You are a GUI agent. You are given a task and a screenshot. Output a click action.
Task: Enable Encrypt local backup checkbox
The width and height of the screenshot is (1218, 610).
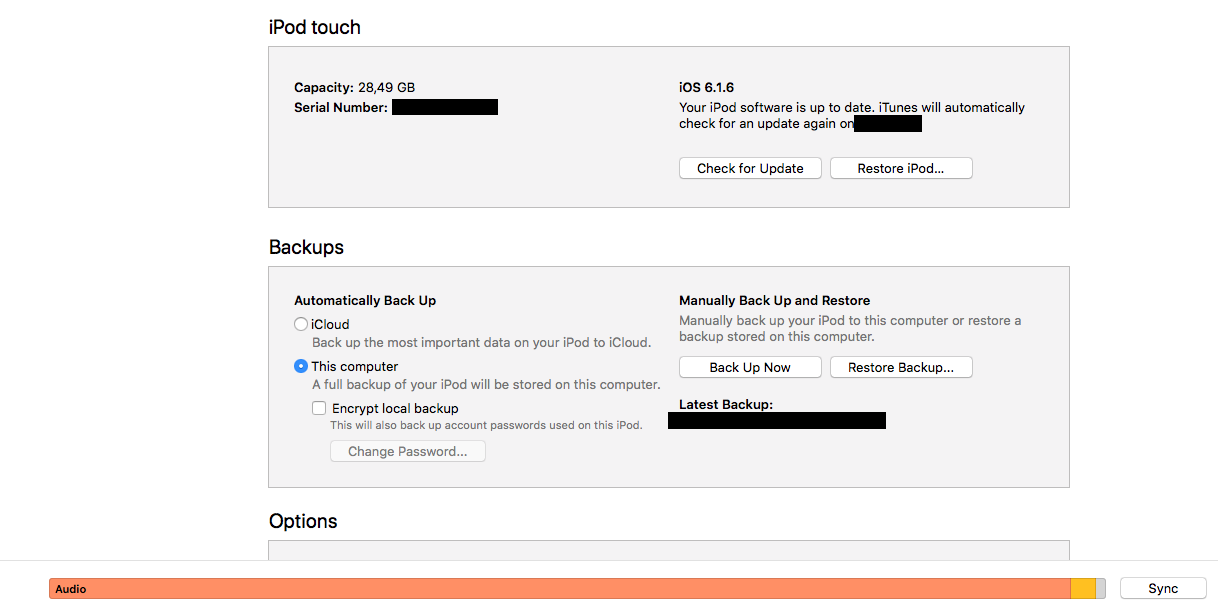click(x=319, y=408)
